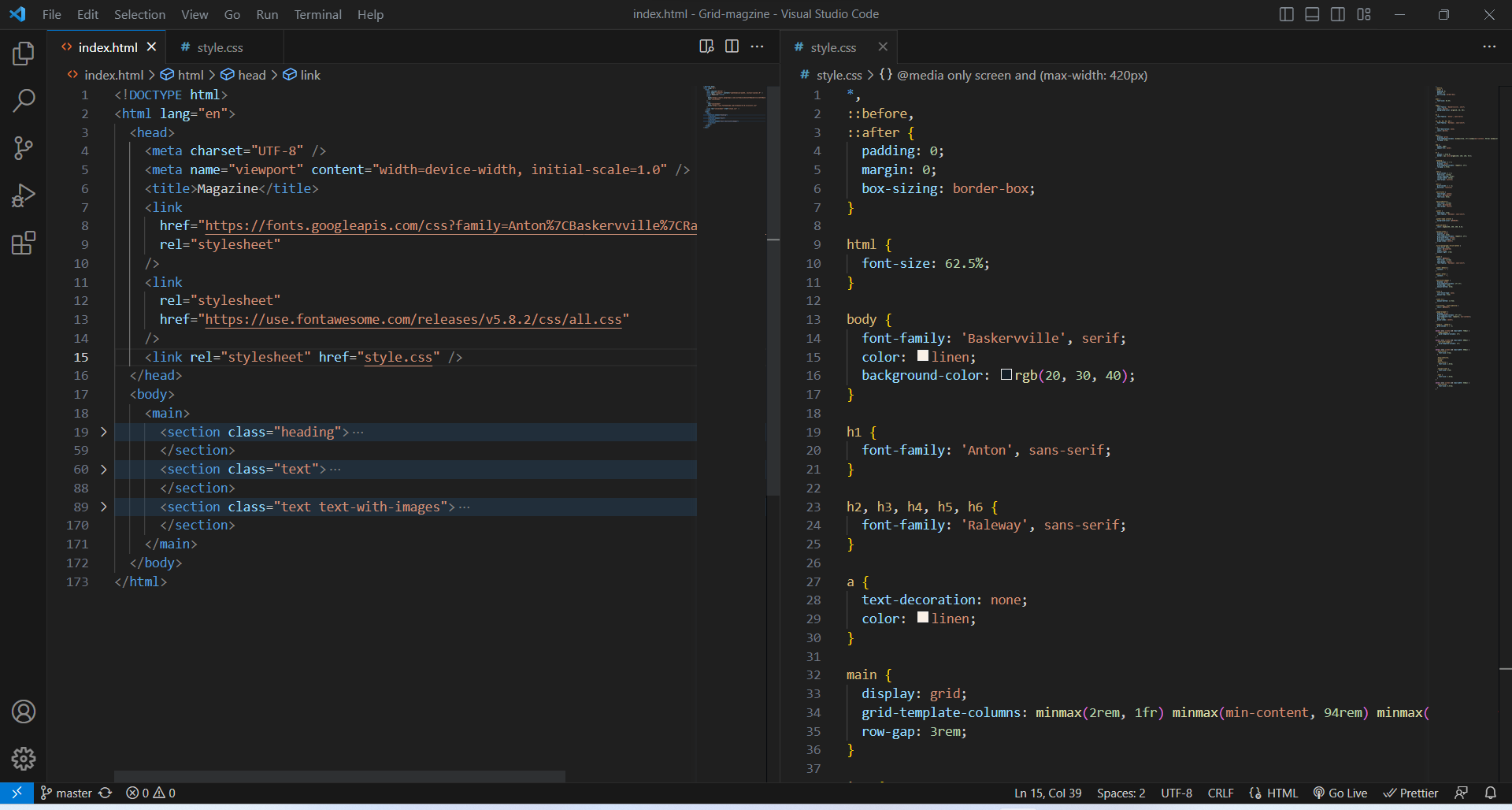Click the head breadcrumb item
1512x810 pixels.
tap(252, 74)
